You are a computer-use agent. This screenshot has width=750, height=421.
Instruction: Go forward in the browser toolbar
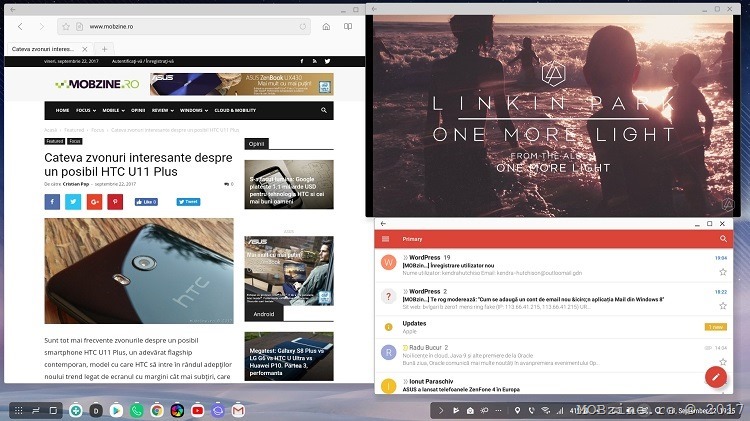click(x=42, y=27)
